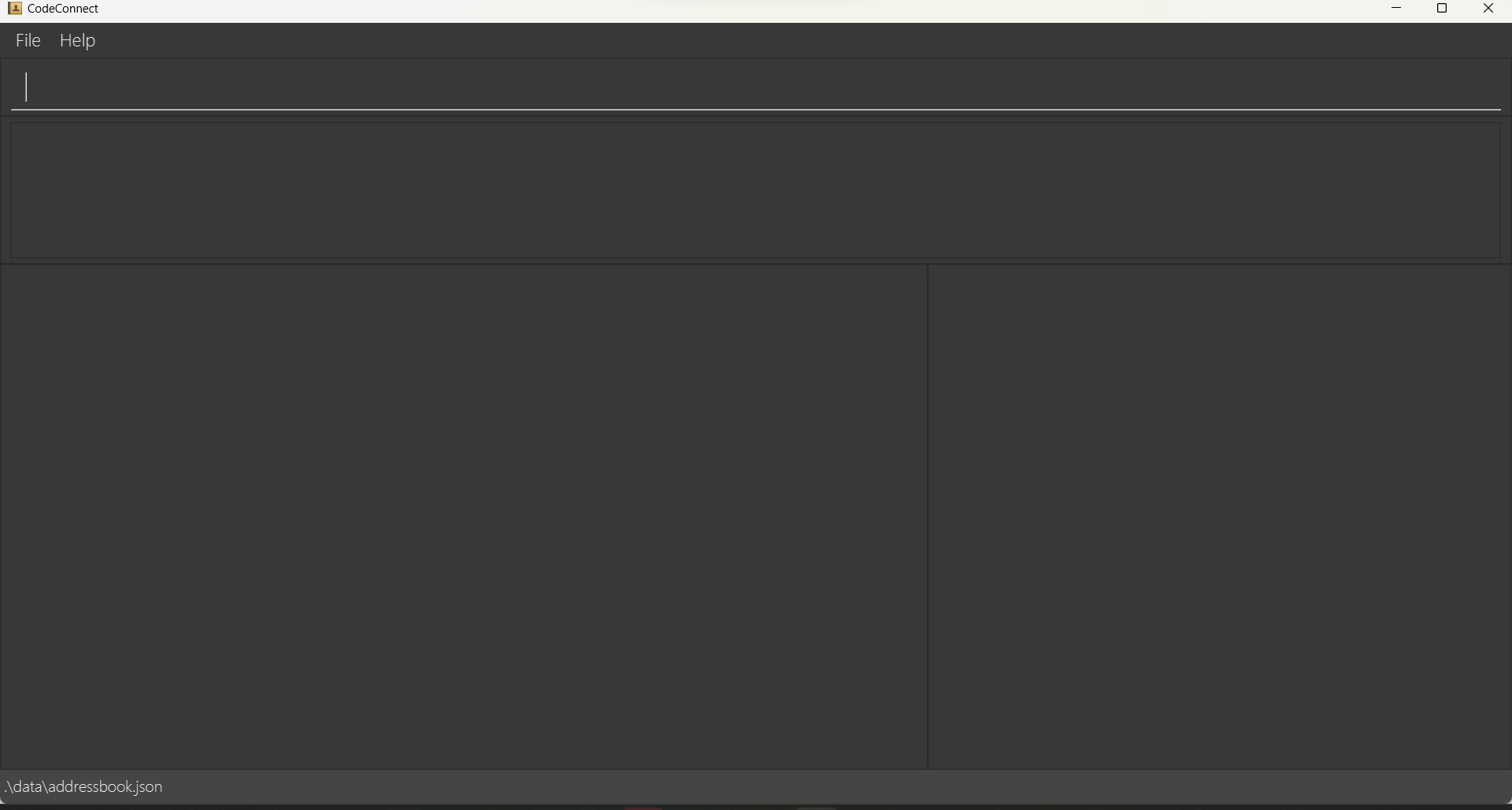Place the cursor at the command box's text caret

coord(27,87)
